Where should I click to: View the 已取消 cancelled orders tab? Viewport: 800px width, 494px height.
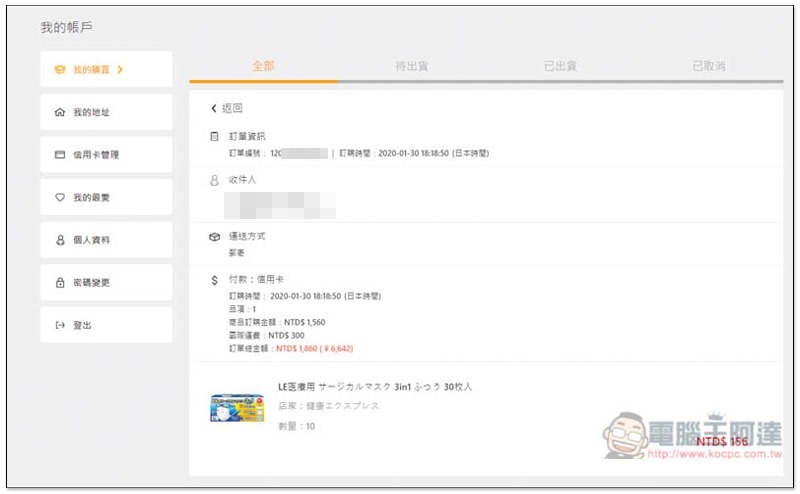click(709, 66)
